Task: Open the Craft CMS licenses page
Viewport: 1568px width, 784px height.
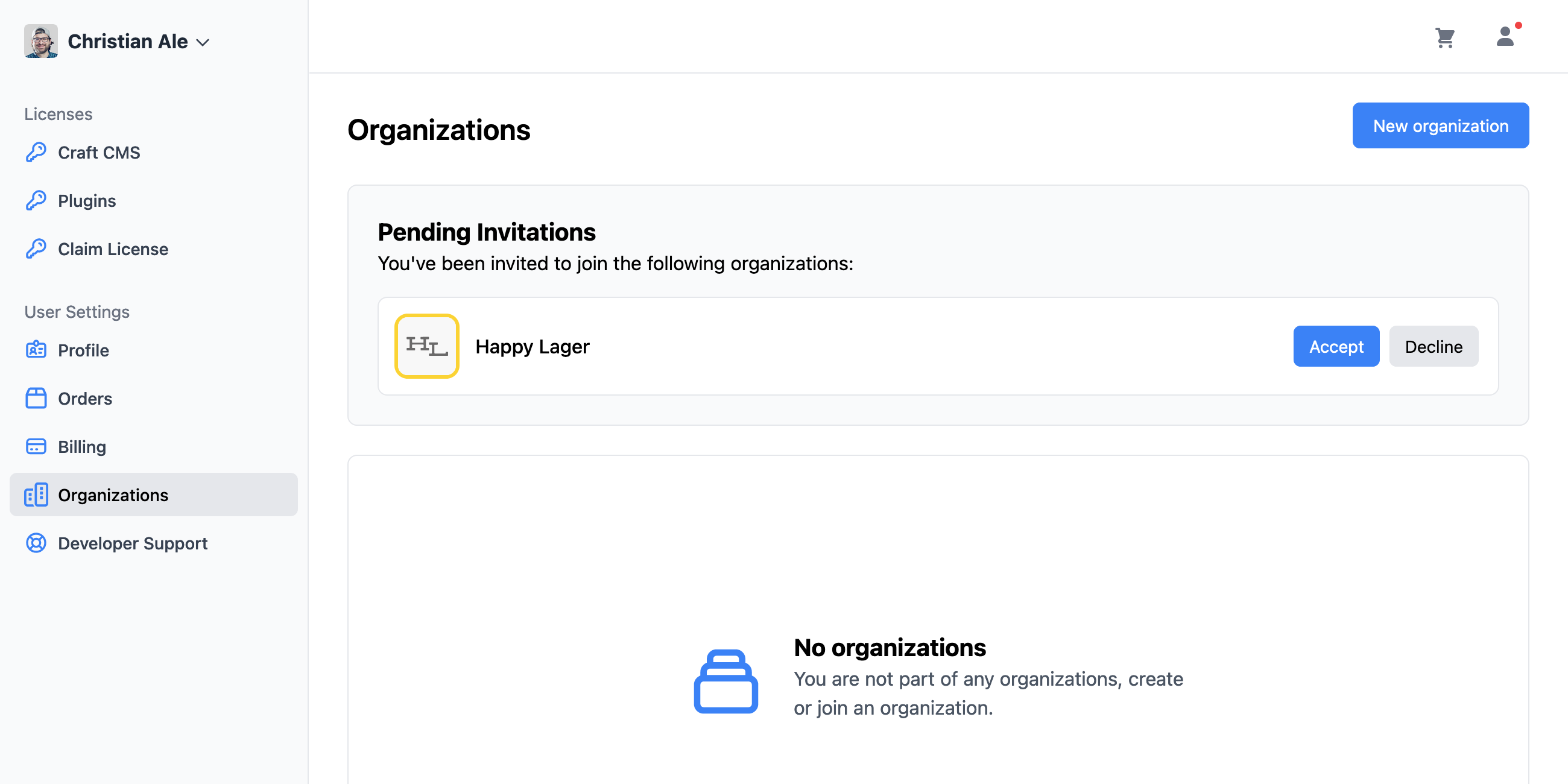Action: [x=154, y=152]
